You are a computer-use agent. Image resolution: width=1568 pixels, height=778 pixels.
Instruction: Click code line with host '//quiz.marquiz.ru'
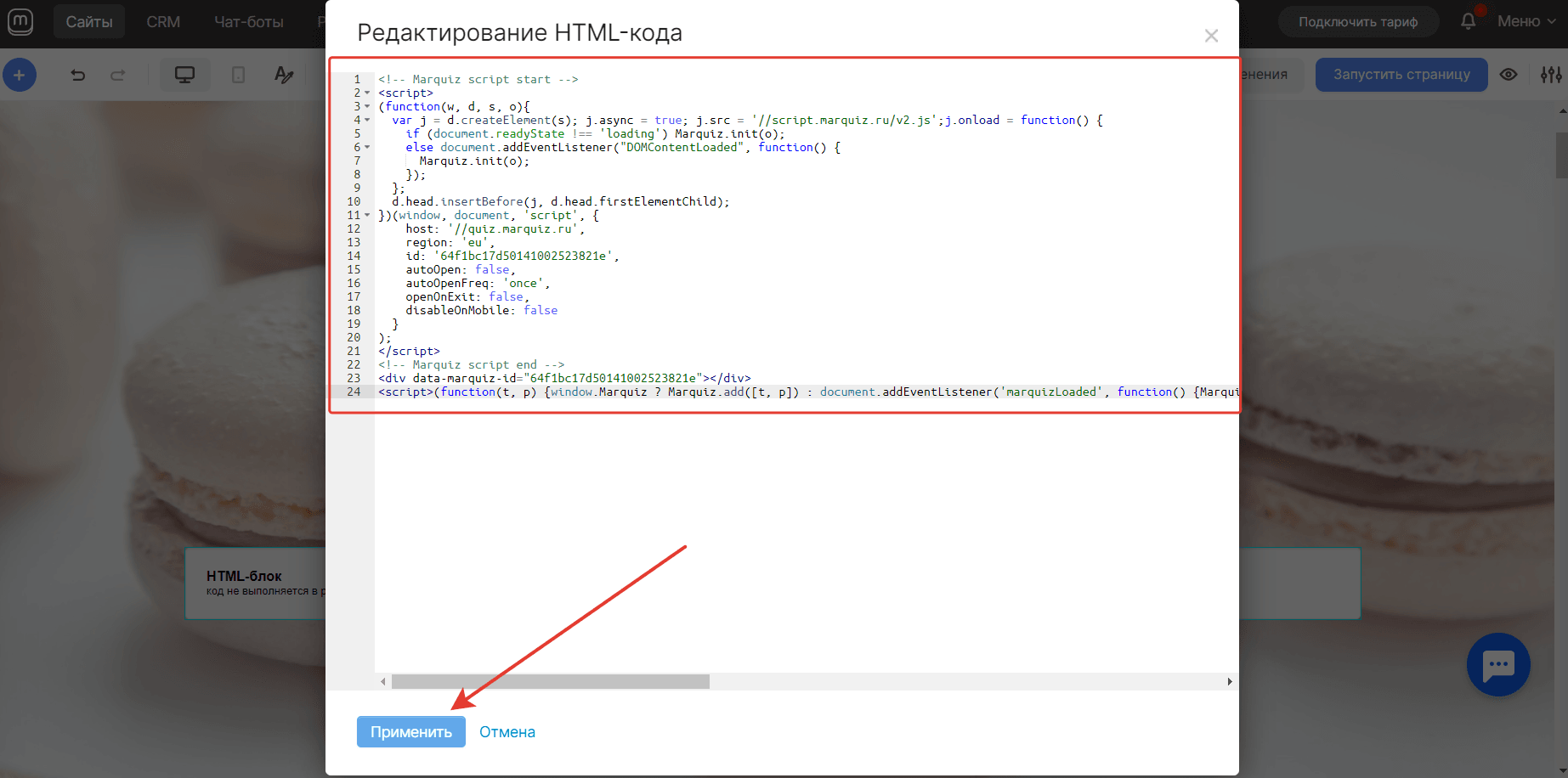click(495, 229)
